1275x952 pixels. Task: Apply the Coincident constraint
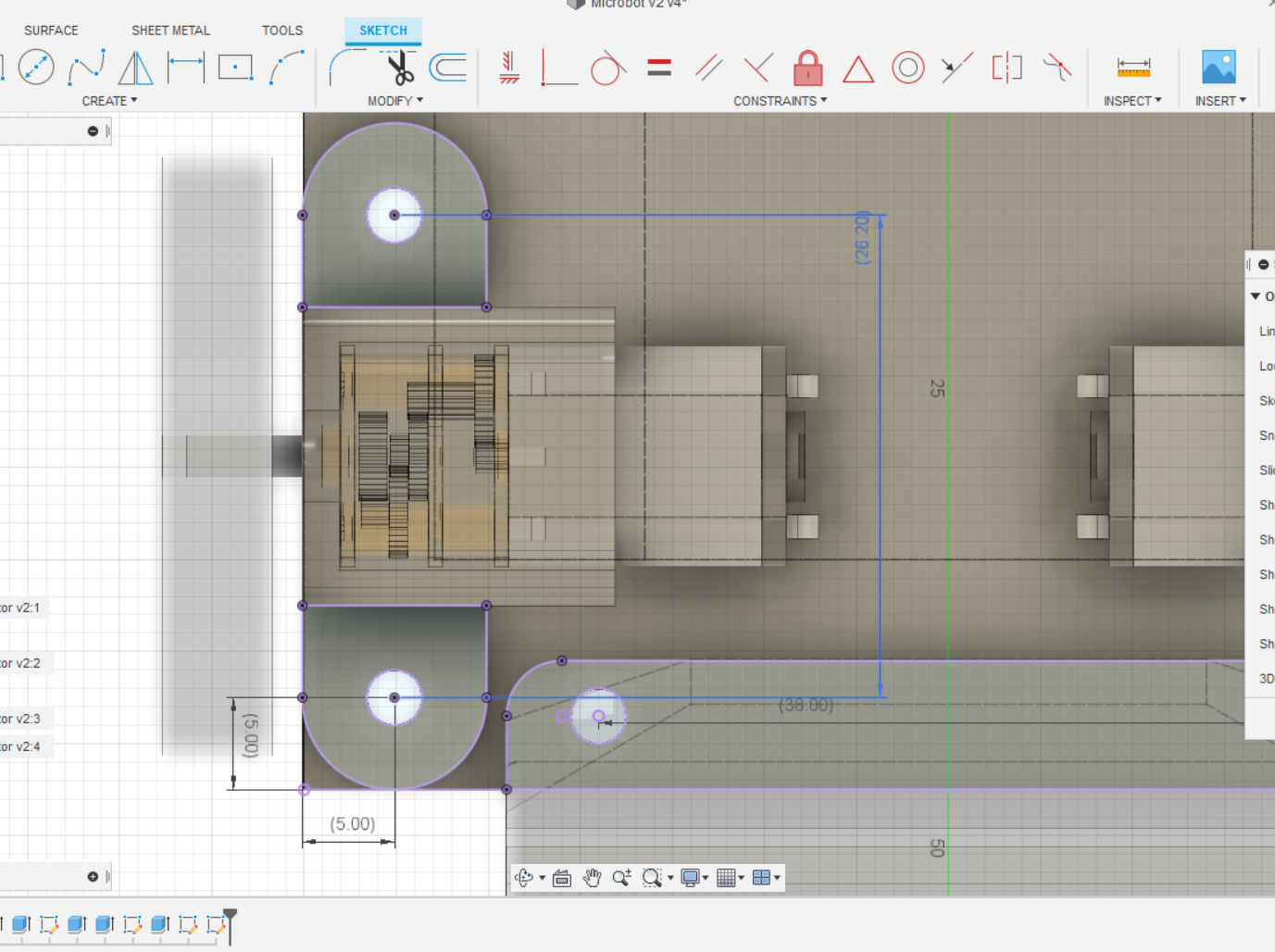click(559, 68)
